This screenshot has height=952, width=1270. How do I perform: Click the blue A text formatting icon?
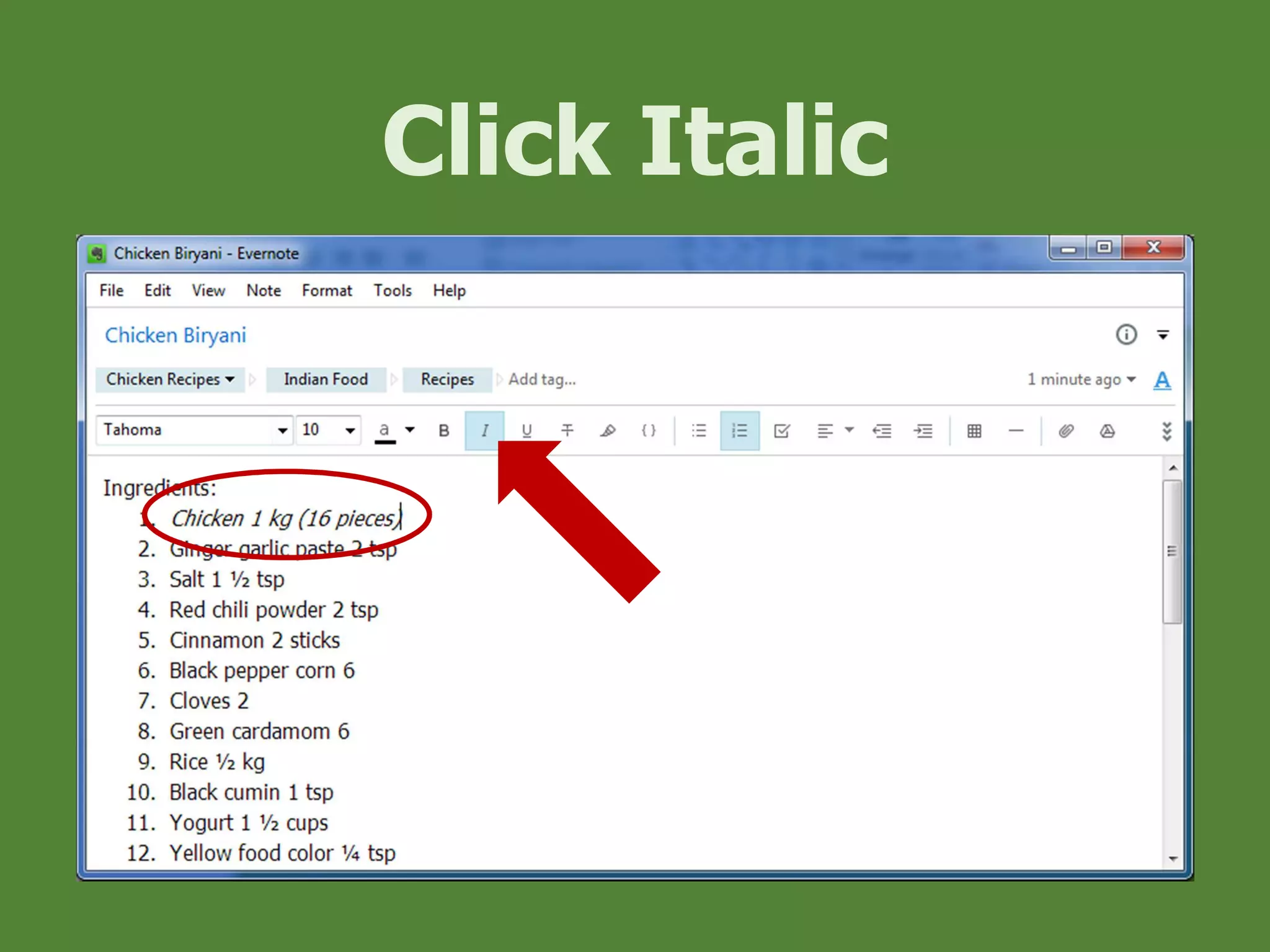(x=1162, y=380)
